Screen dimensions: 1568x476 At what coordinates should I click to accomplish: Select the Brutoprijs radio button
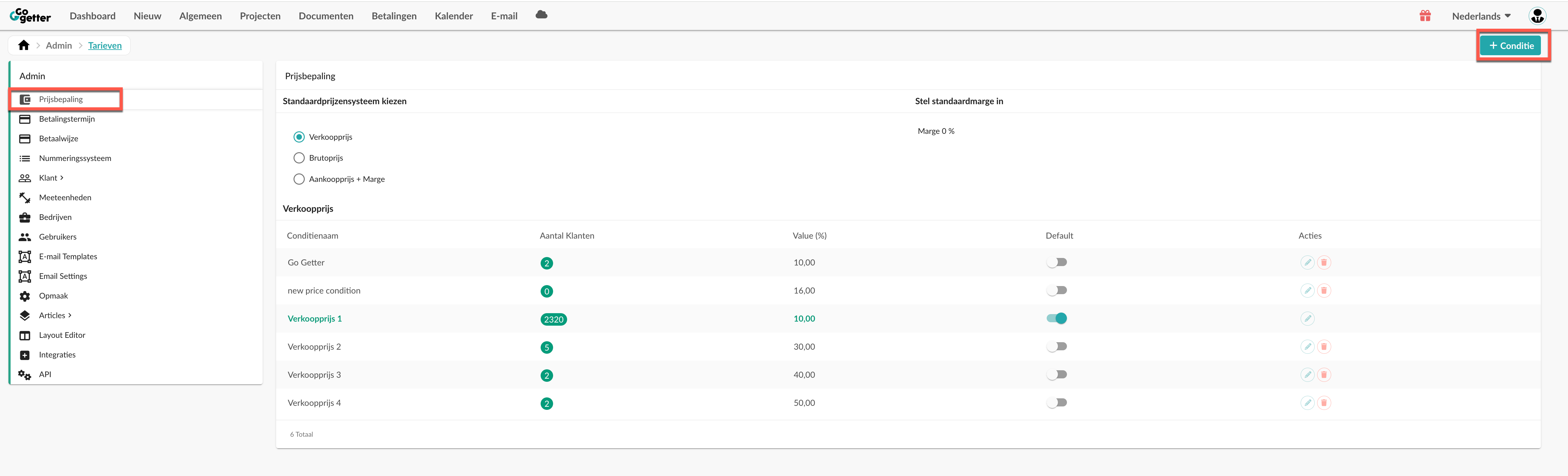(x=299, y=158)
